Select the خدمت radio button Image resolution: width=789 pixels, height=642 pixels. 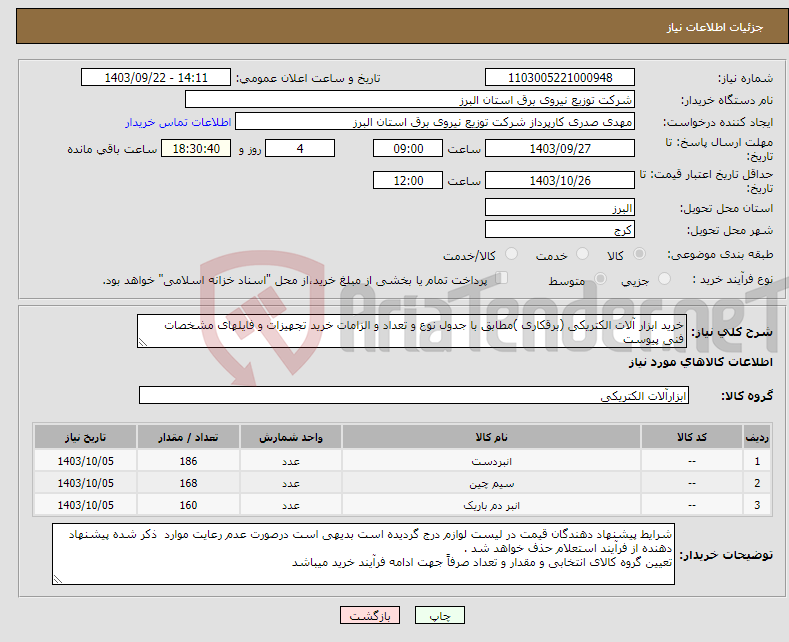pos(582,254)
